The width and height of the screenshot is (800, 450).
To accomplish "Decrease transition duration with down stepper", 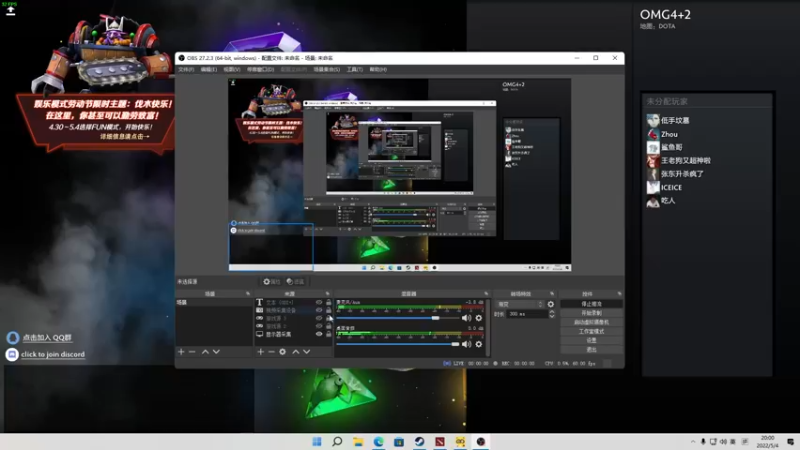I will tap(552, 316).
